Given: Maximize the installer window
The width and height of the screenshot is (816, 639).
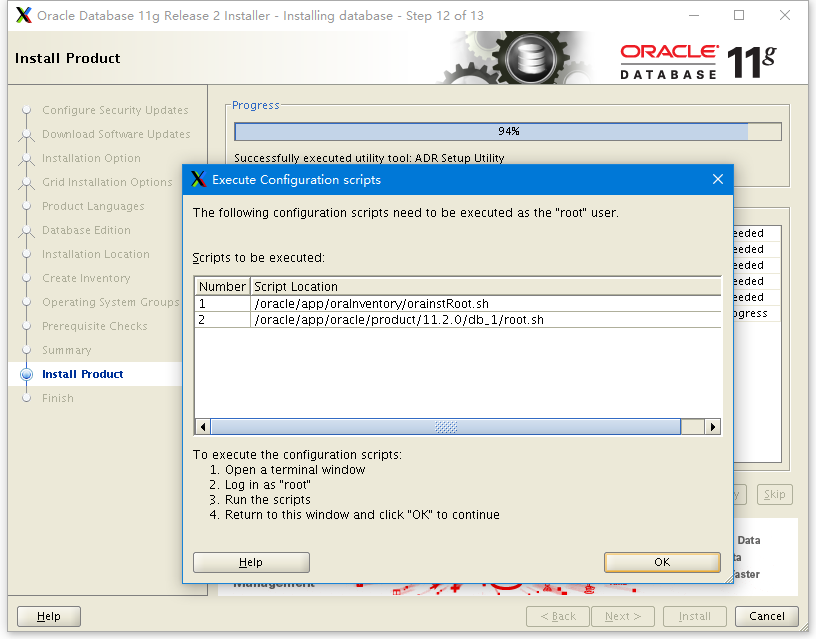Looking at the screenshot, I should (x=739, y=15).
